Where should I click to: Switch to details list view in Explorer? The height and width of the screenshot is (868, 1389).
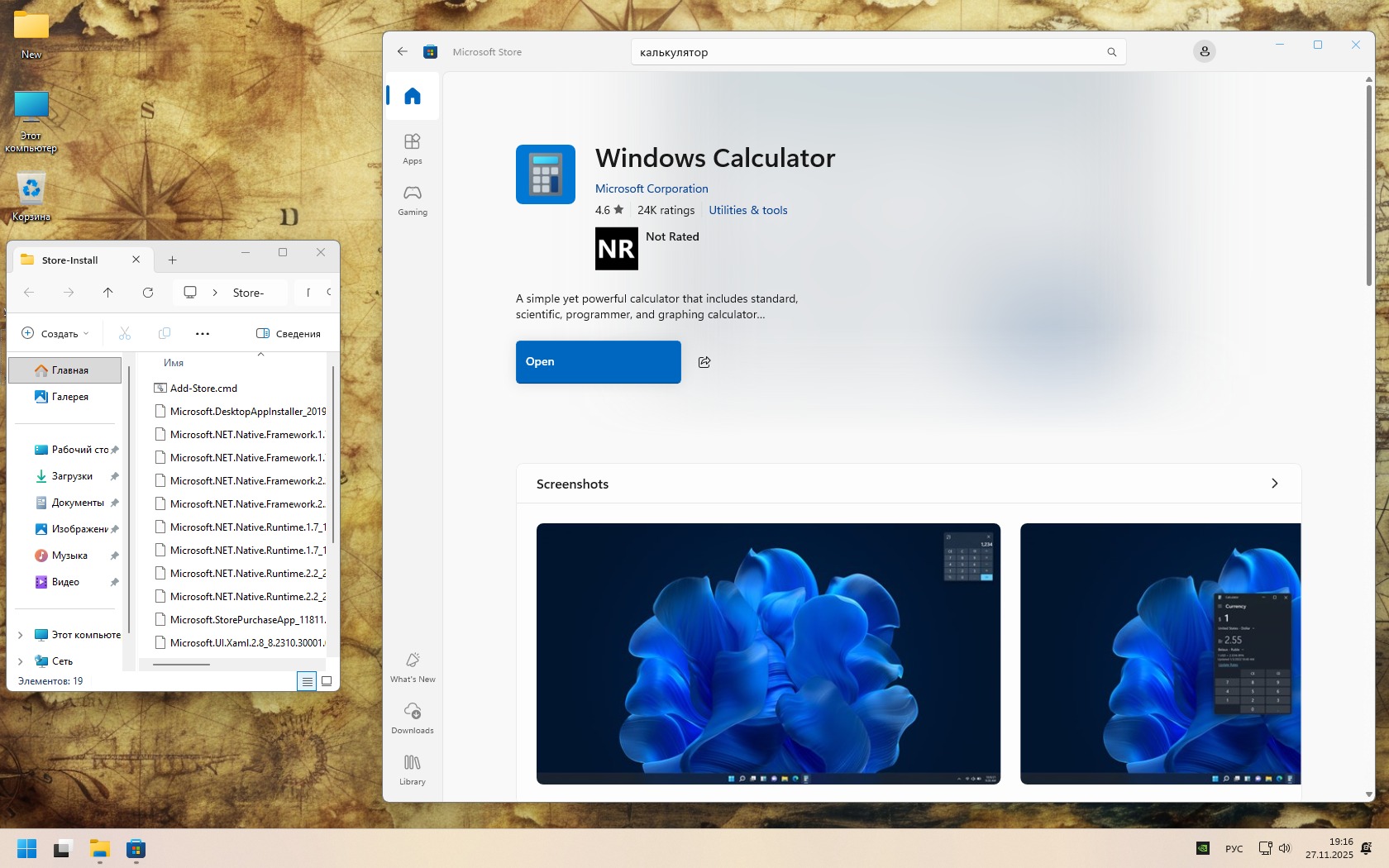tap(307, 681)
